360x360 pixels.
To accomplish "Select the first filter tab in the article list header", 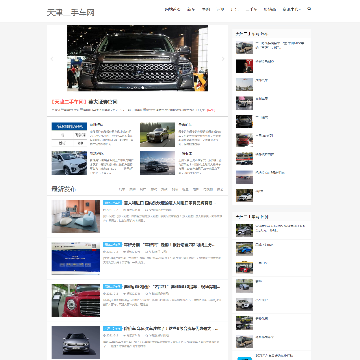I will tap(122, 189).
